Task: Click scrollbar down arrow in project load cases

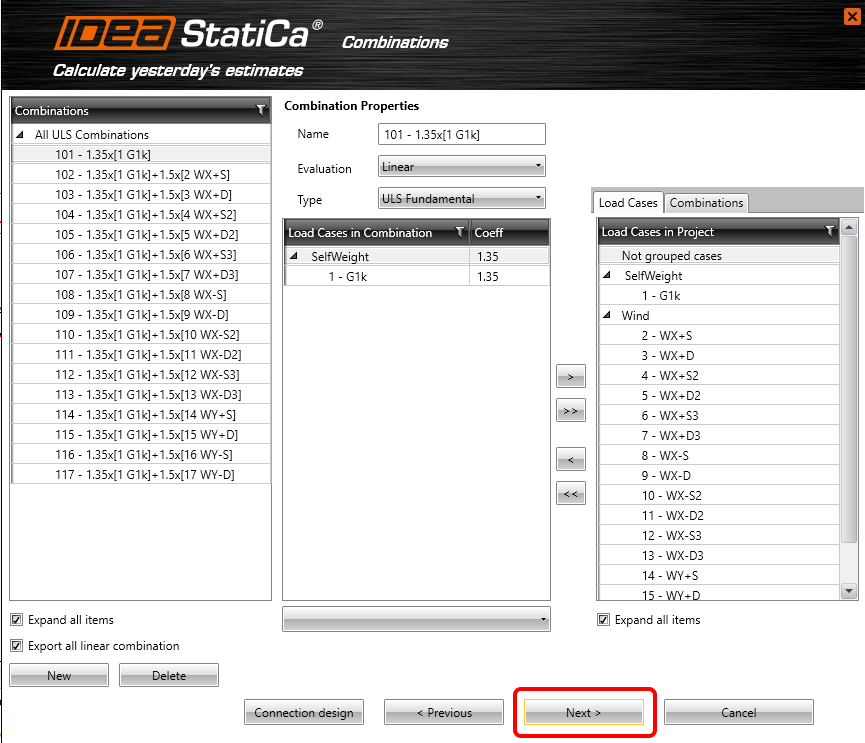Action: [x=849, y=591]
